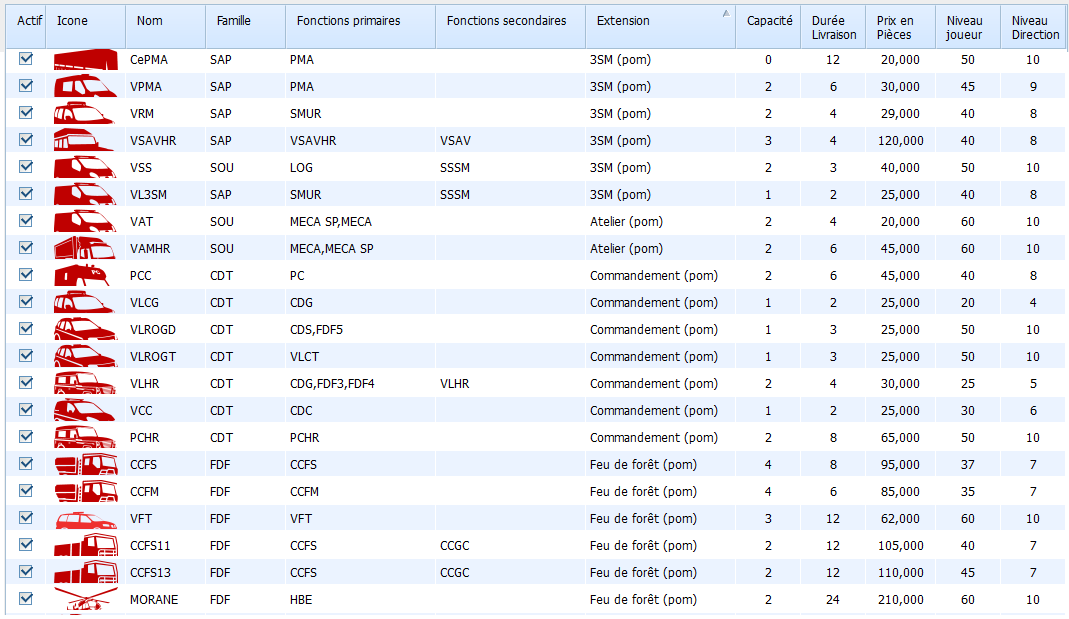Click the PCHR name cell
The height and width of the screenshot is (619, 1069).
(146, 438)
